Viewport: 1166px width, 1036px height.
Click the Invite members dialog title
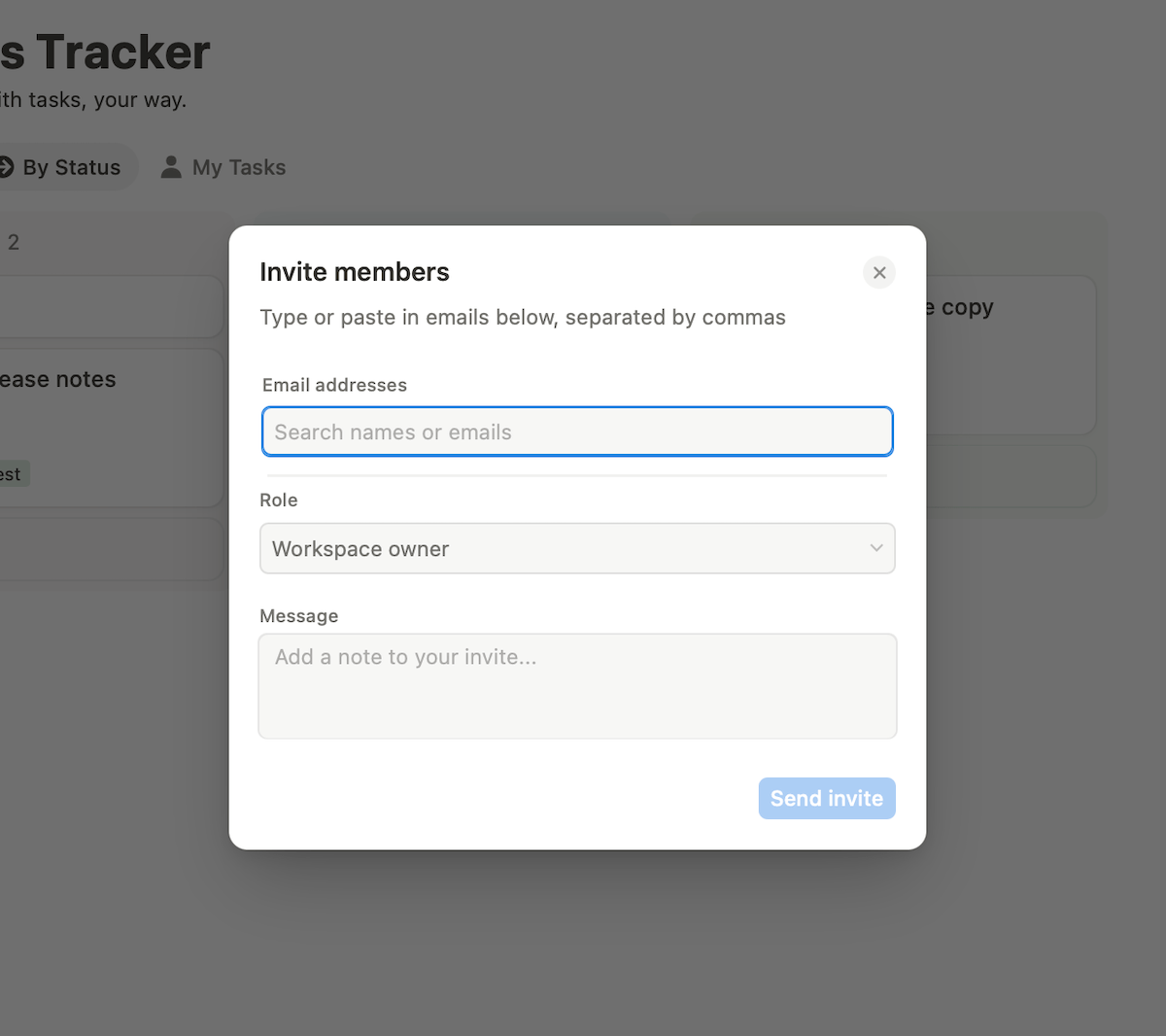click(x=355, y=271)
